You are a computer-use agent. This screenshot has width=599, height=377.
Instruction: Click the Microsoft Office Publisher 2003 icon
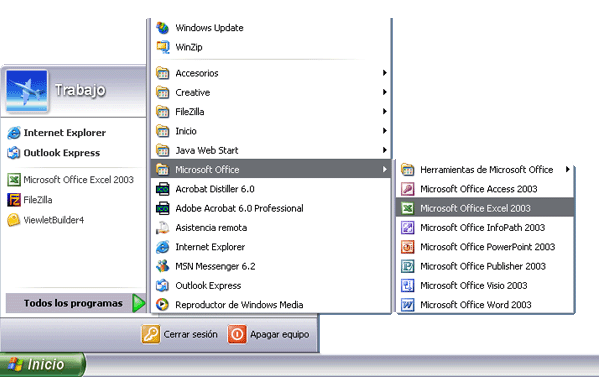pos(408,266)
